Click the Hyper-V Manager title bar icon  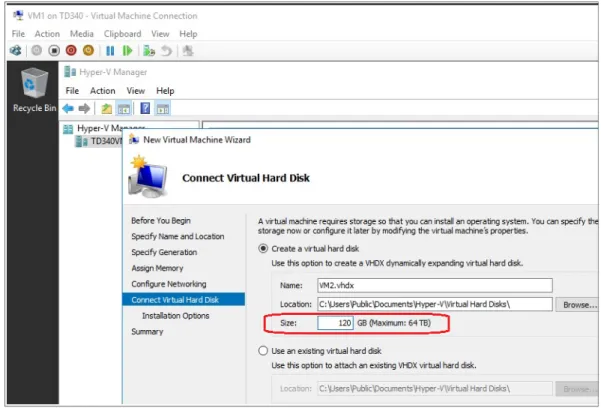pos(70,72)
